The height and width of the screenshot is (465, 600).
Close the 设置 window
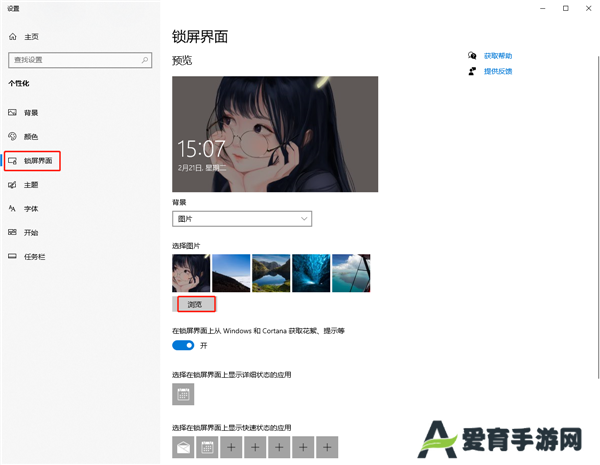(589, 8)
